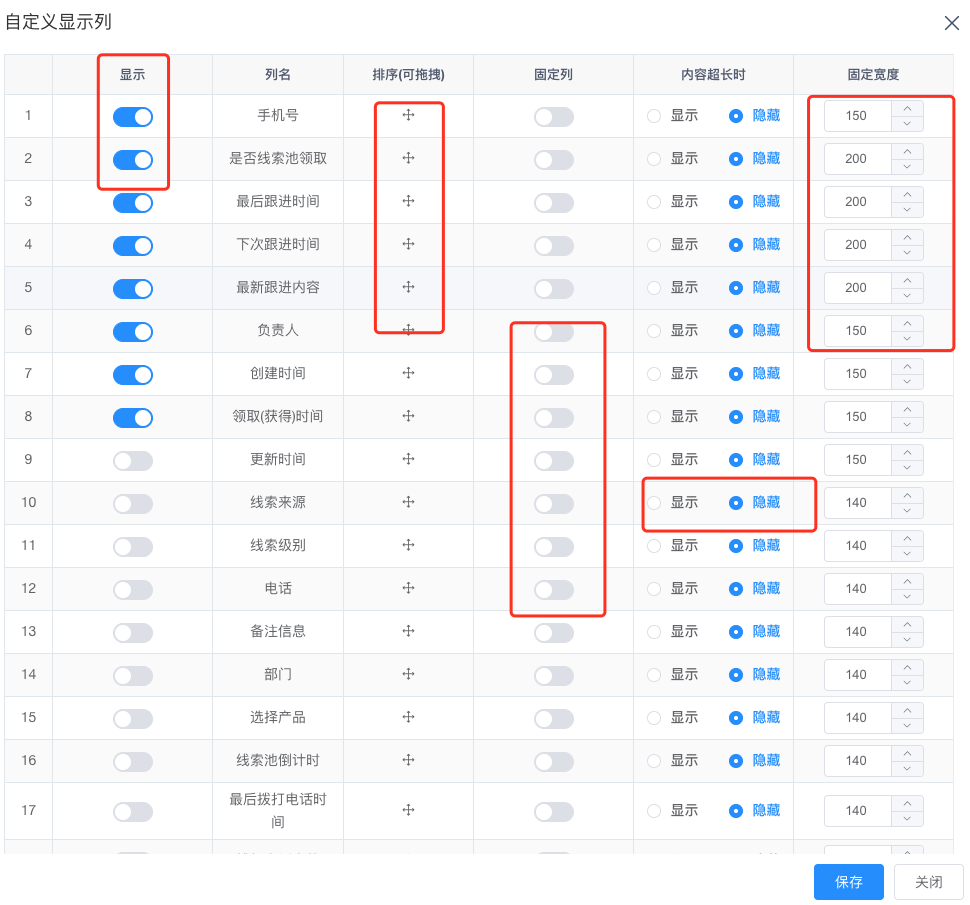Click the width input field for 领取(获得)时间
This screenshot has width=970, height=905.
[x=857, y=417]
